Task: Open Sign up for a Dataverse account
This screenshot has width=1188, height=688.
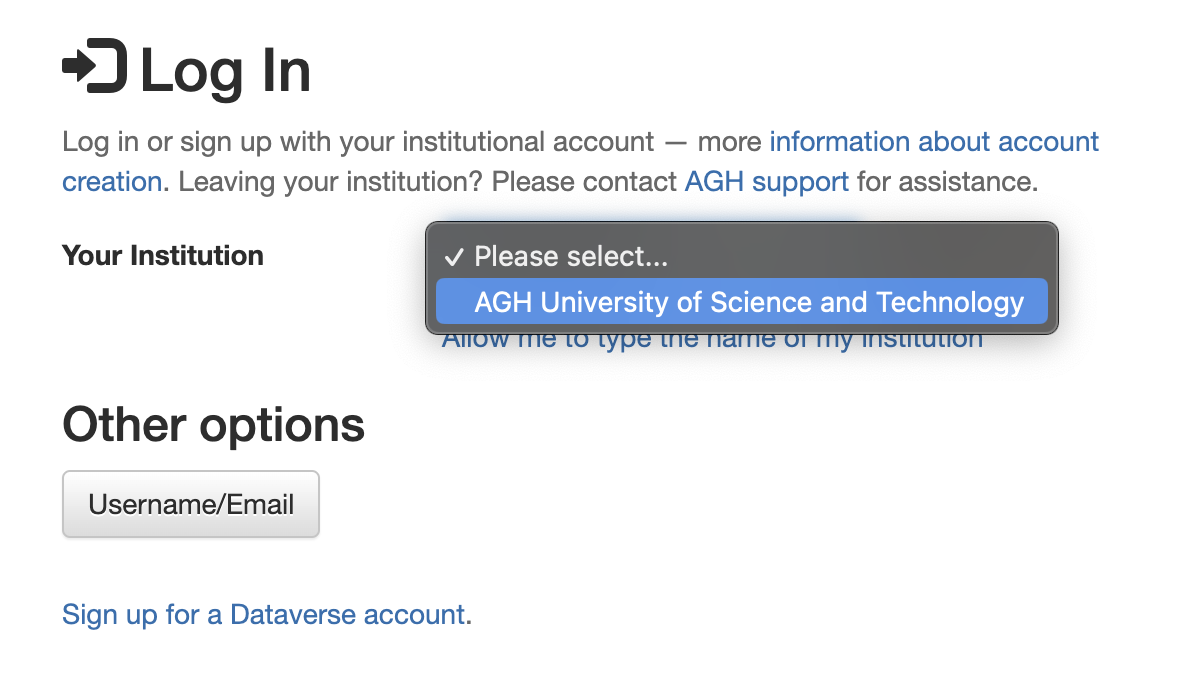Action: (264, 615)
